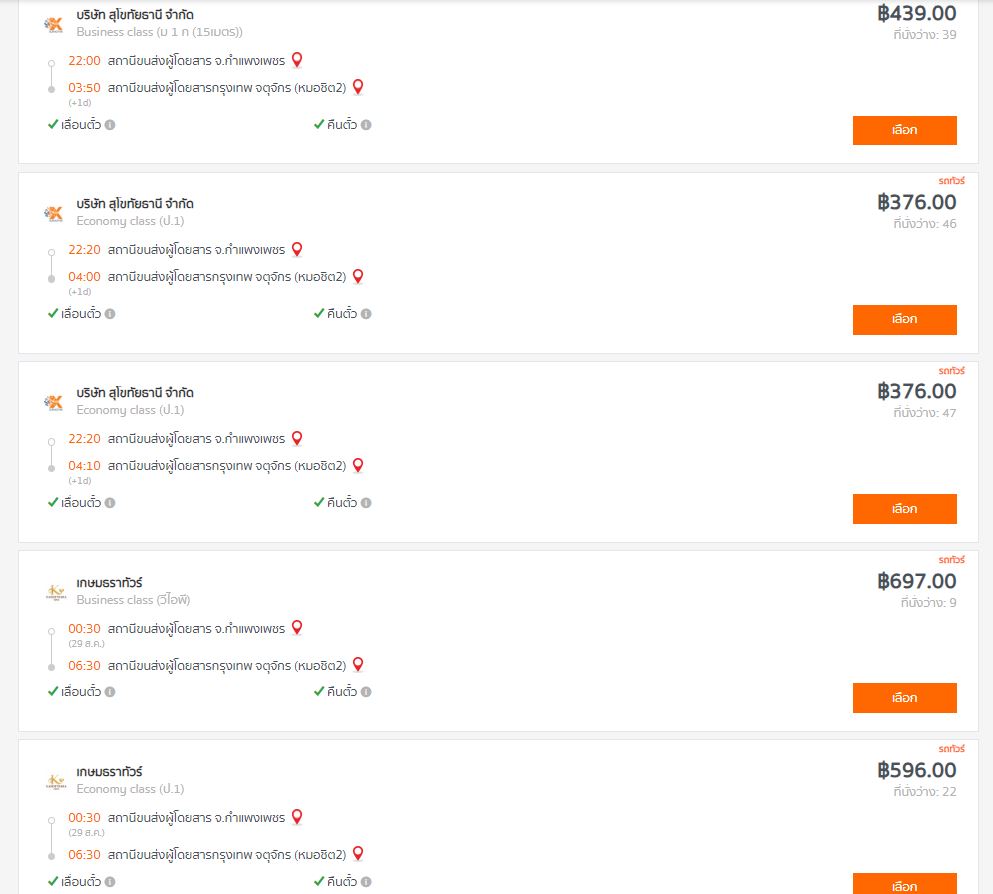Select the ฿439.00 Business class trip
Viewport: 993px width, 894px height.
coord(904,130)
